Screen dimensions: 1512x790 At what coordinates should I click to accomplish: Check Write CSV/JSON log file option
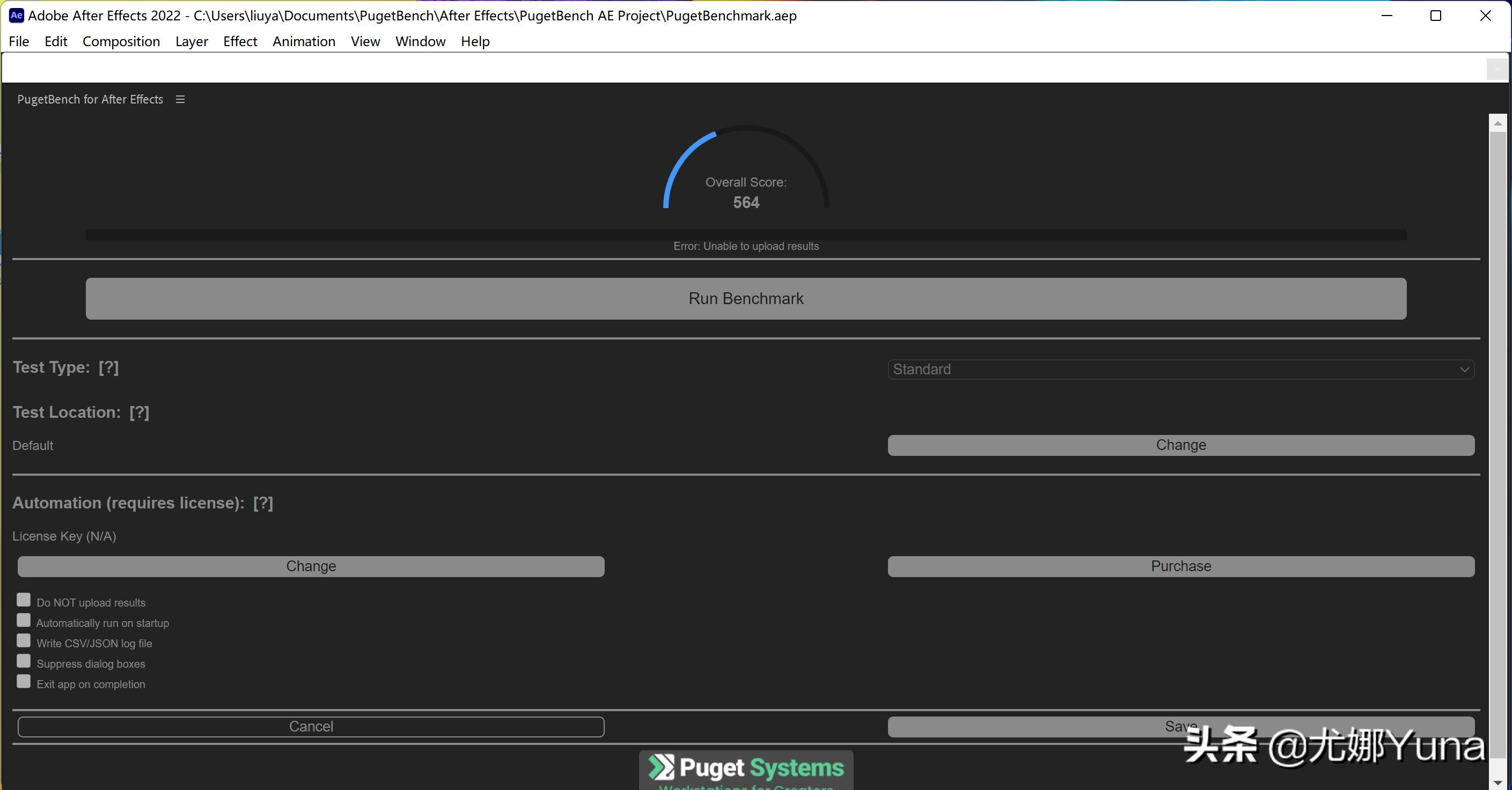24,640
